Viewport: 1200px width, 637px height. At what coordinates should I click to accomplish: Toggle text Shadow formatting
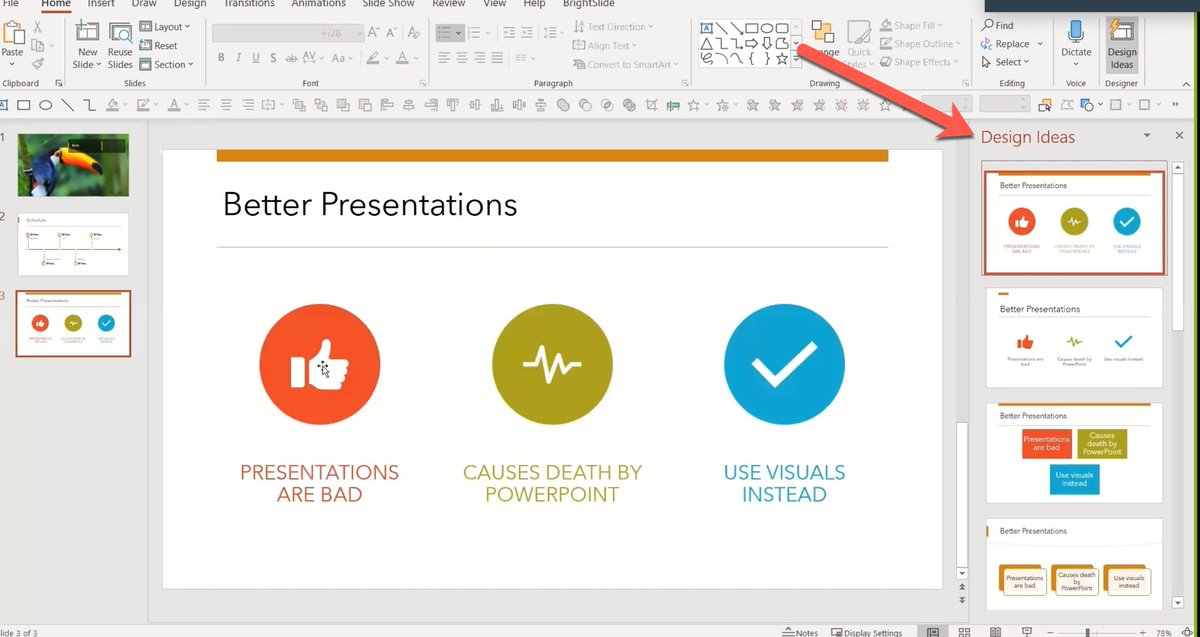274,58
